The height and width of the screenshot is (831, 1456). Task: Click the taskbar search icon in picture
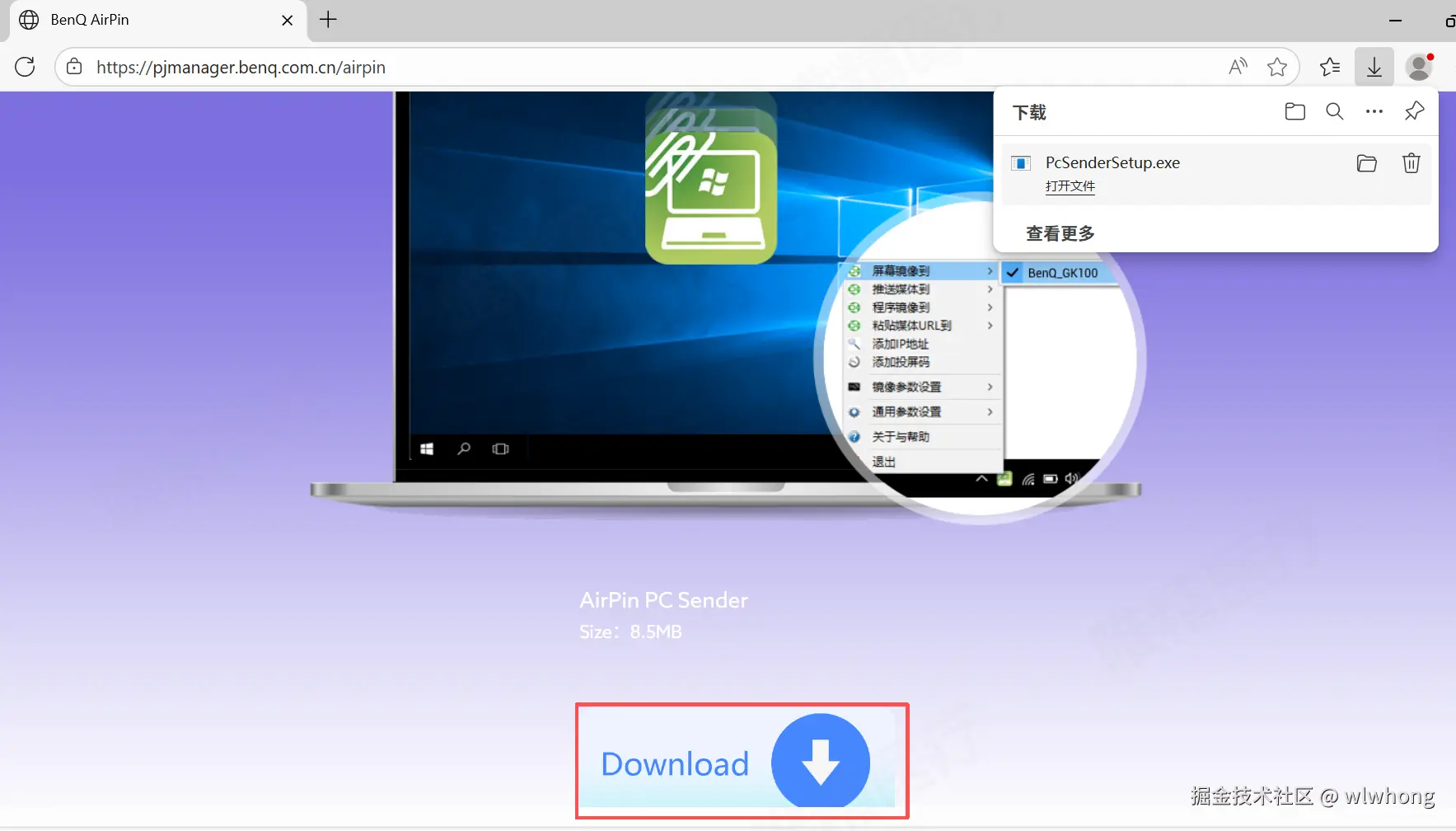click(464, 448)
